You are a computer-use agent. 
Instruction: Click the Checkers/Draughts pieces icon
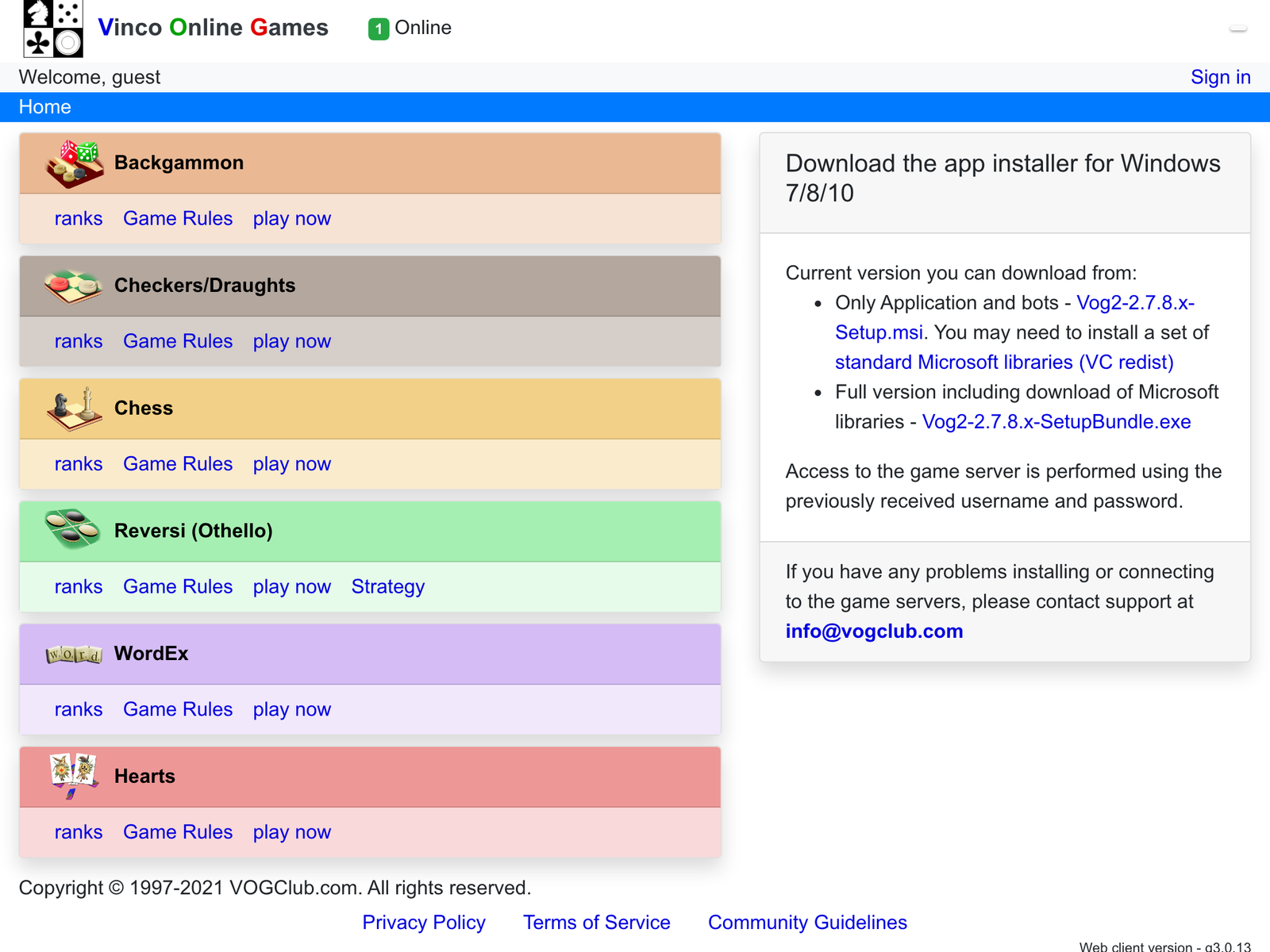point(73,286)
